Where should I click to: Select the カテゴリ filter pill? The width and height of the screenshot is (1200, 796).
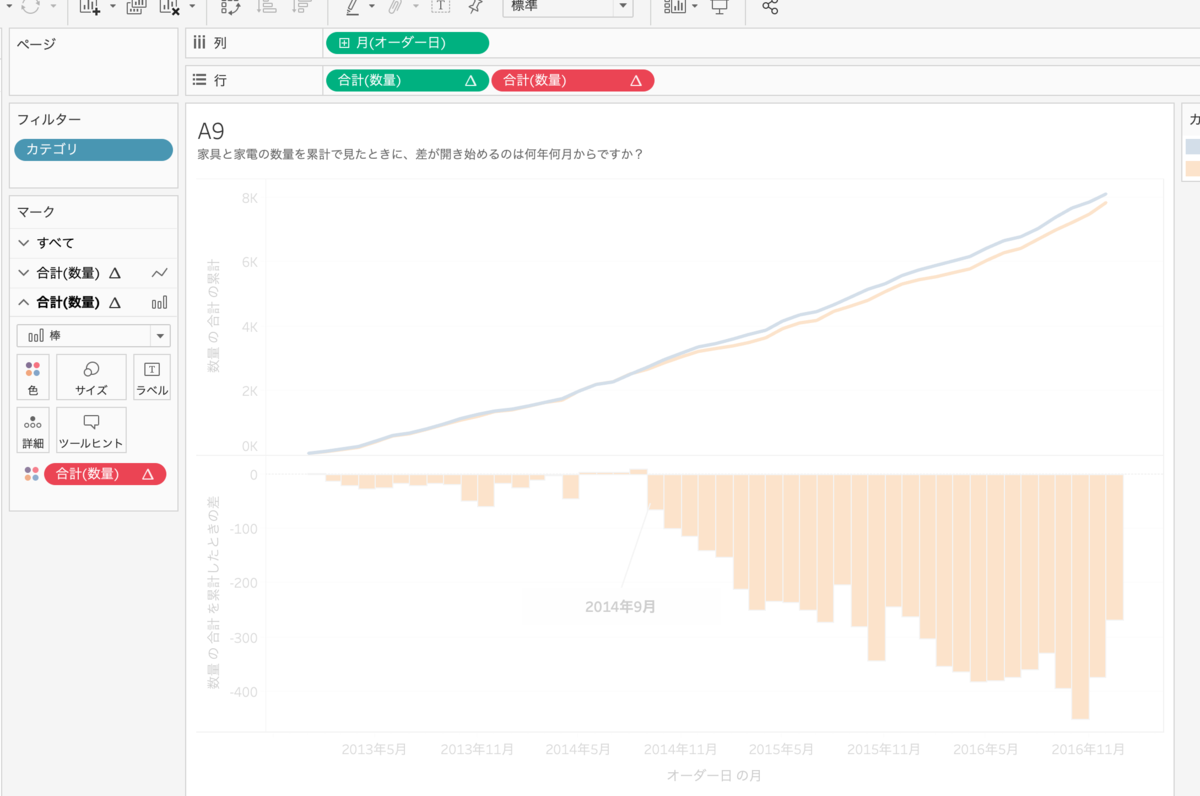[94, 149]
